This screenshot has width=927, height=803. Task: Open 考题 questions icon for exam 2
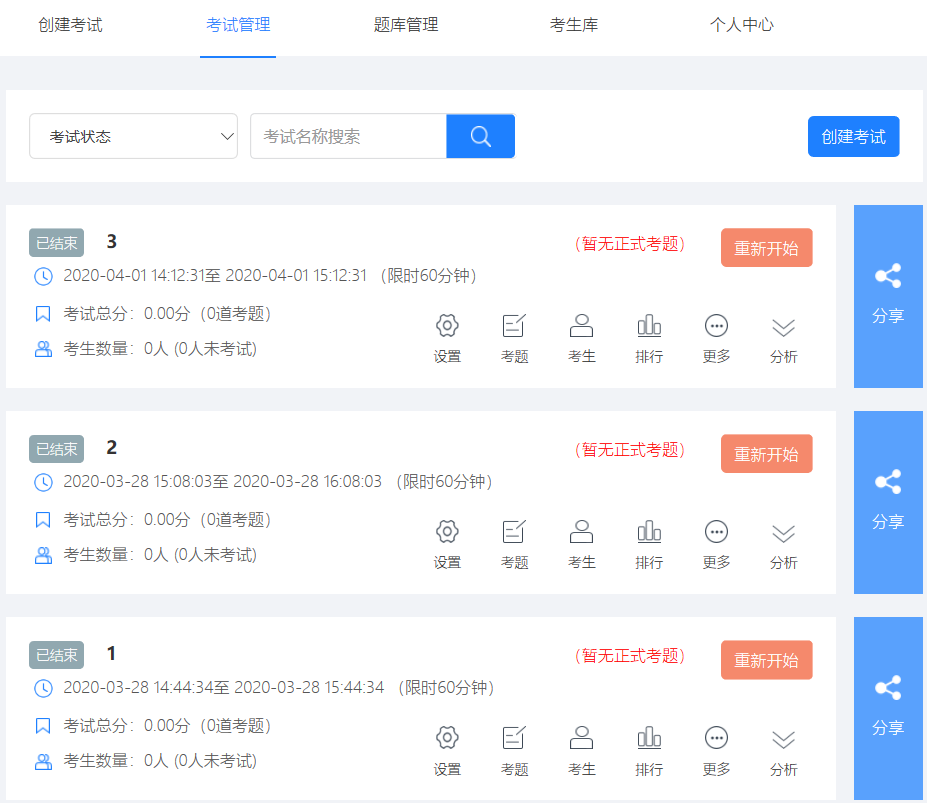click(514, 532)
